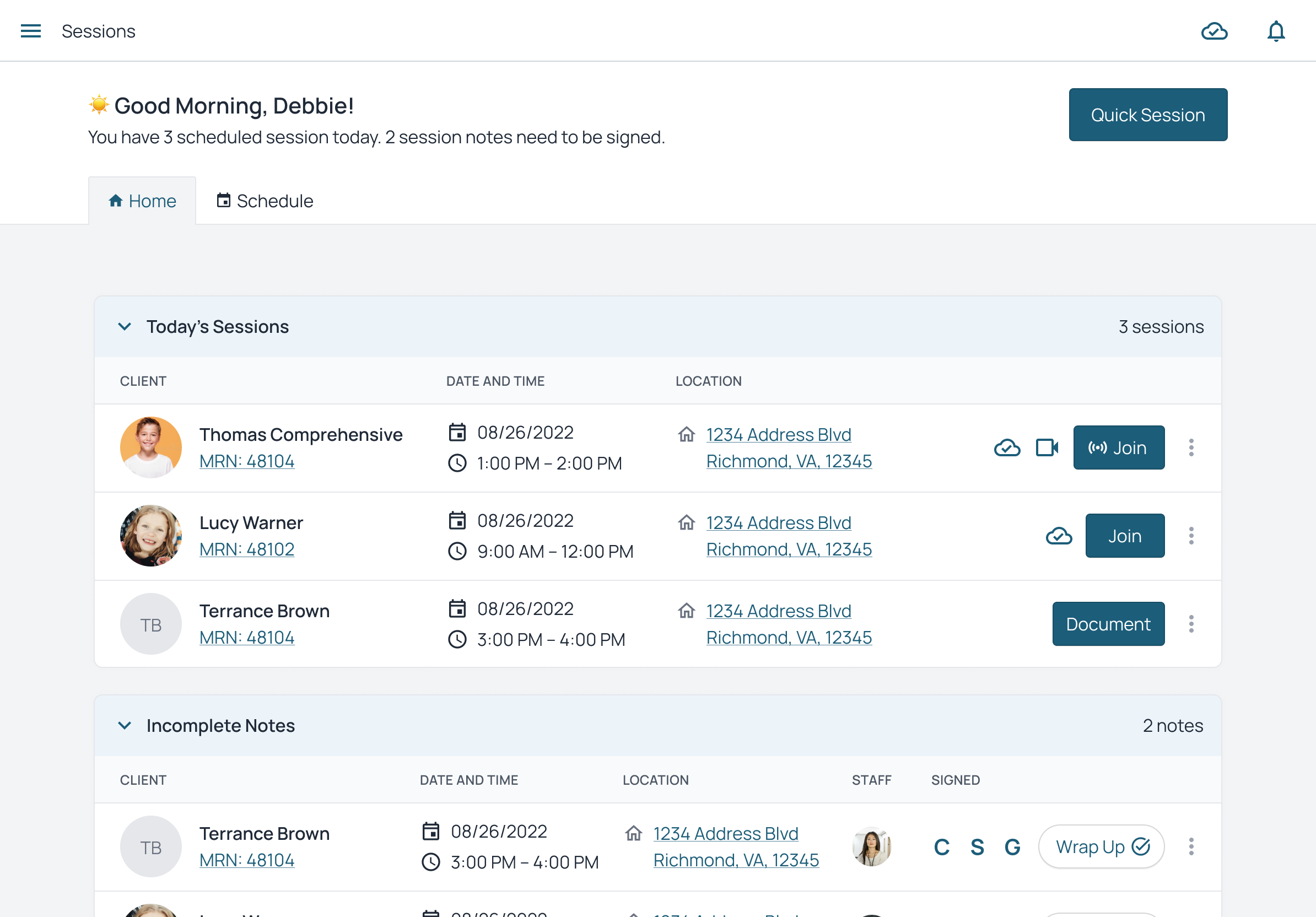Open Lucy Warner's address link
This screenshot has width=1316, height=917.
(789, 536)
